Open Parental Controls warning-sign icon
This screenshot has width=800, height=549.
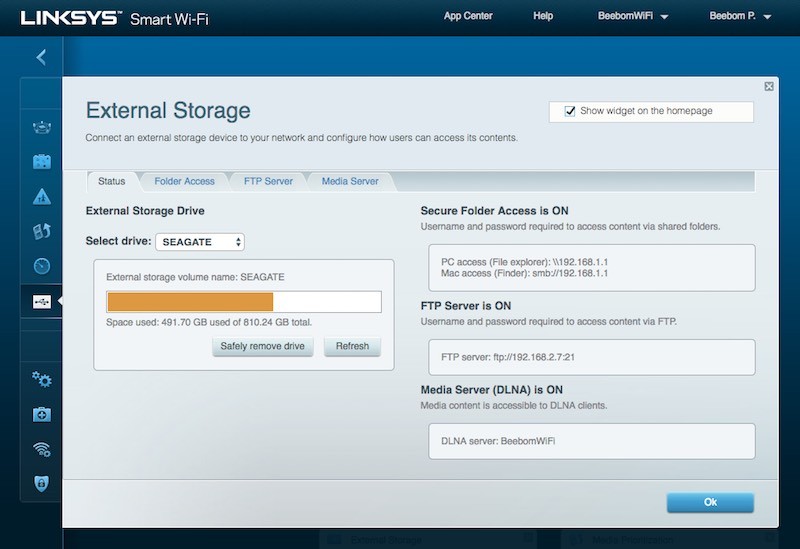tap(42, 196)
